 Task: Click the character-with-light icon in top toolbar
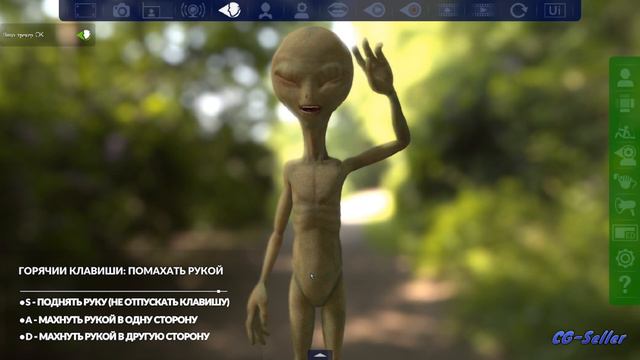click(x=302, y=10)
